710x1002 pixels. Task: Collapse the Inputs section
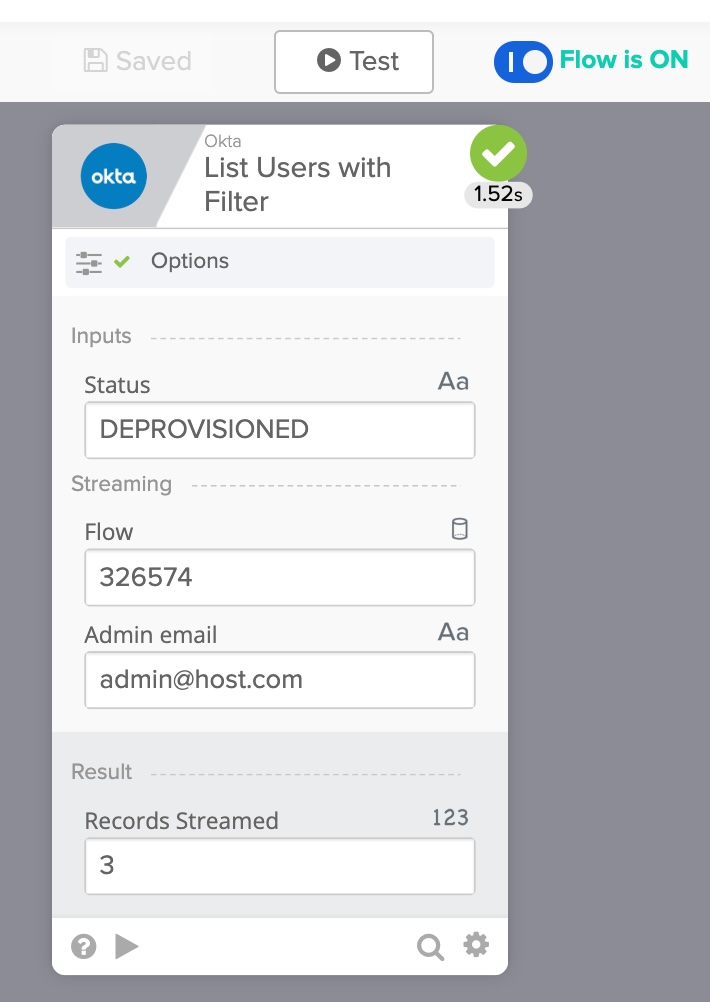100,336
